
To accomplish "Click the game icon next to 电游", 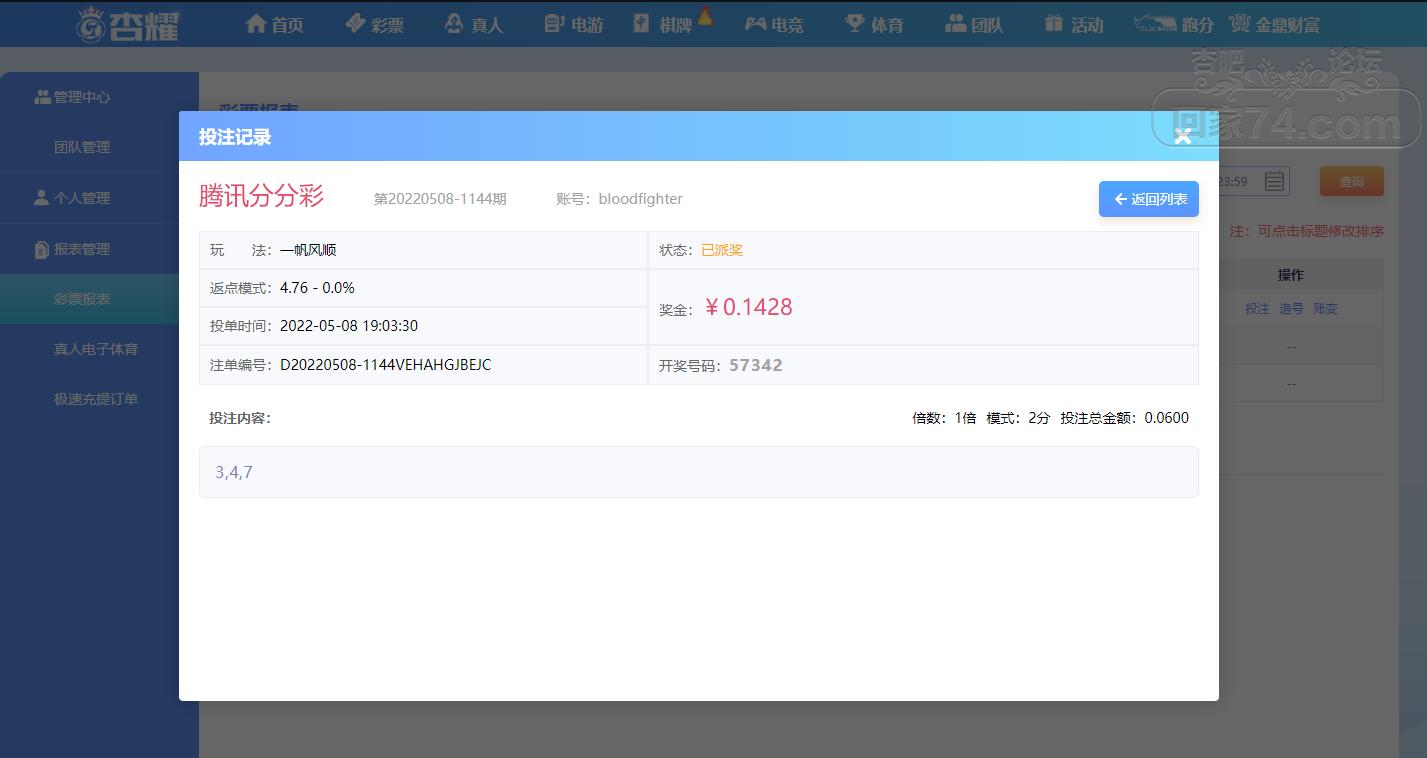I will coord(554,23).
